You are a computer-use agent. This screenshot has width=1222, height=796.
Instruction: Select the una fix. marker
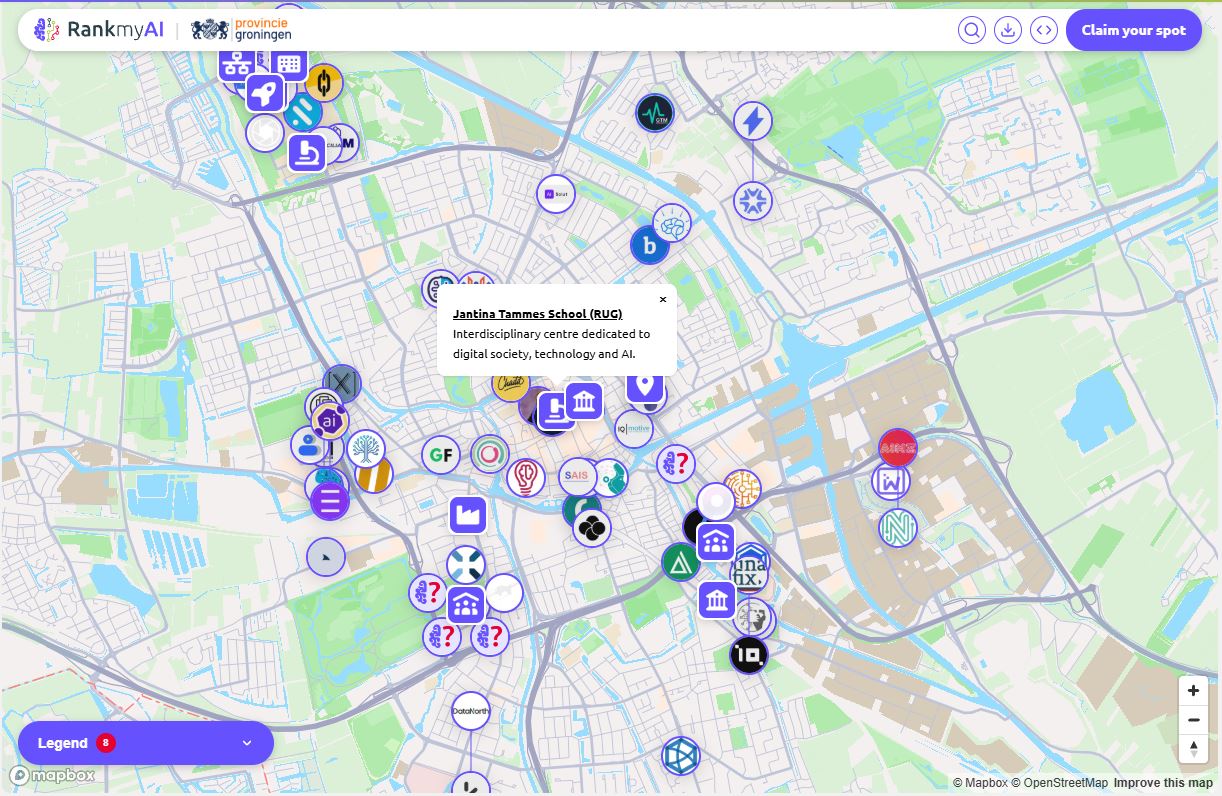point(750,572)
